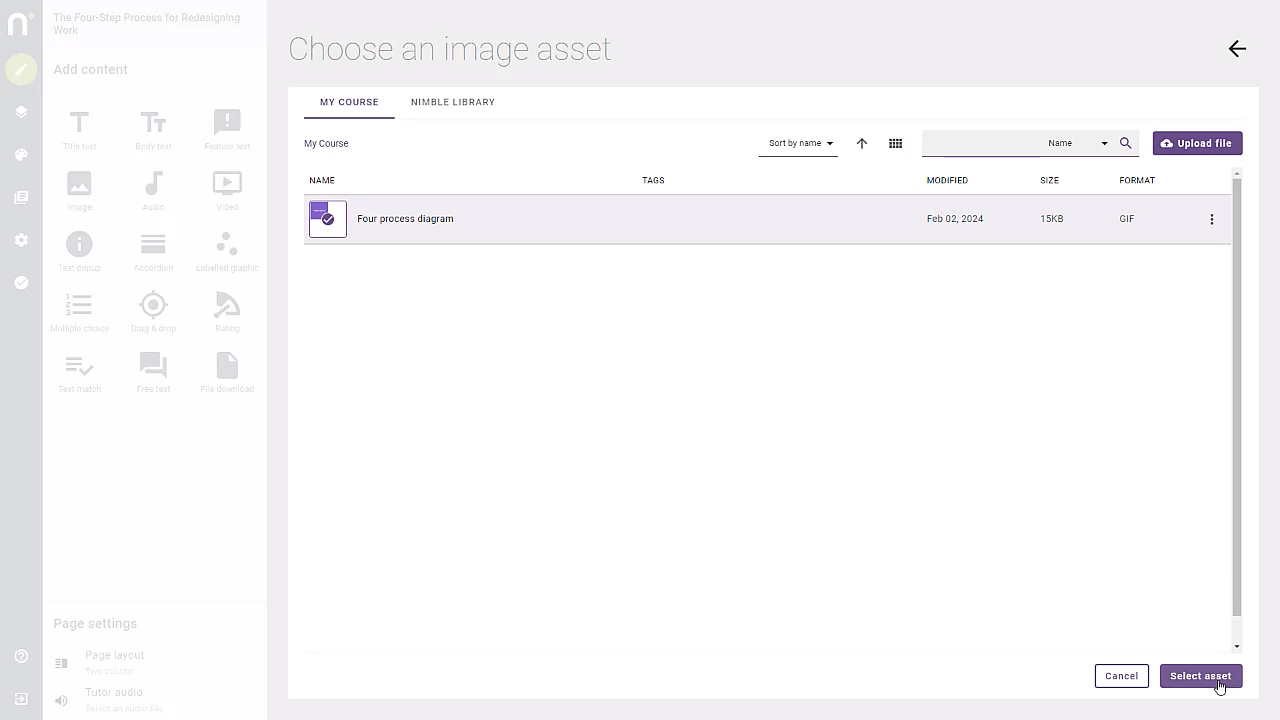Open three-dot menu for Four process diagram
Viewport: 1280px width, 720px height.
(x=1211, y=219)
